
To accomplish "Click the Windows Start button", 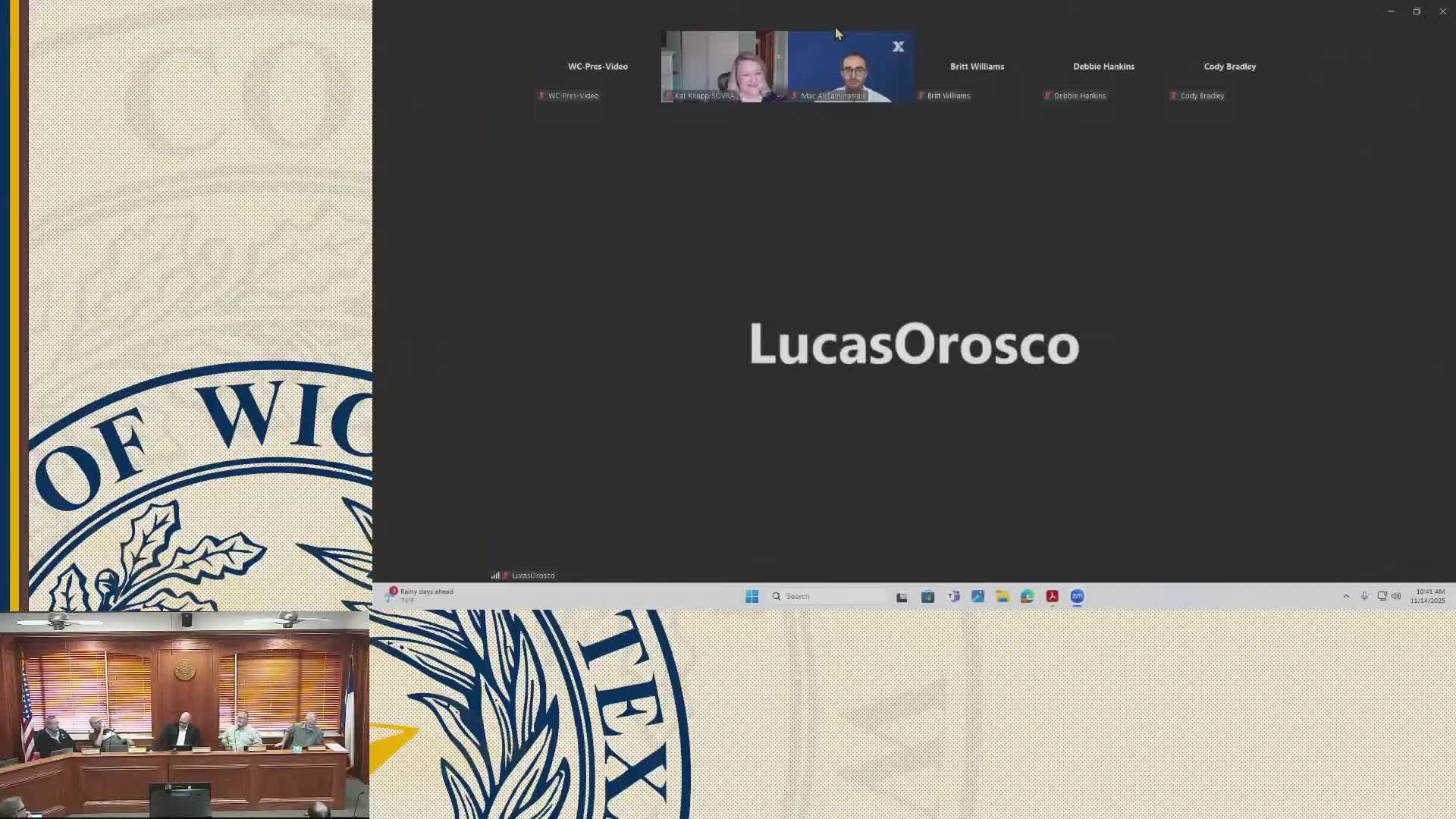I will [x=752, y=597].
